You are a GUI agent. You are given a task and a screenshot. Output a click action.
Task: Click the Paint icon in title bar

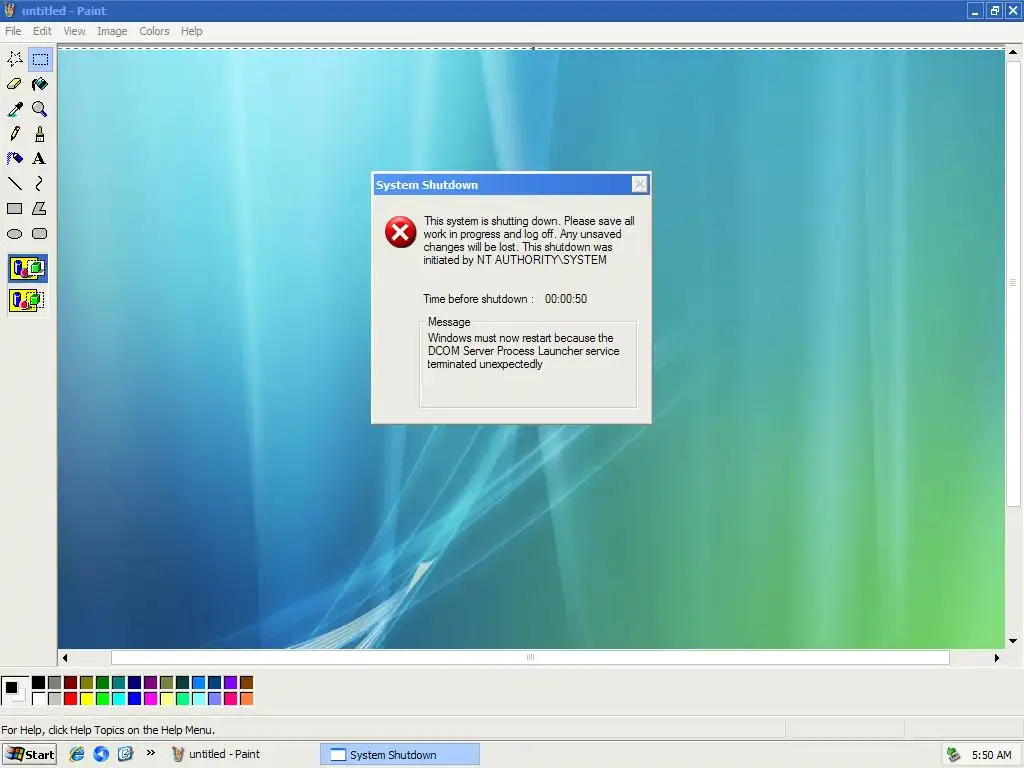coord(10,10)
